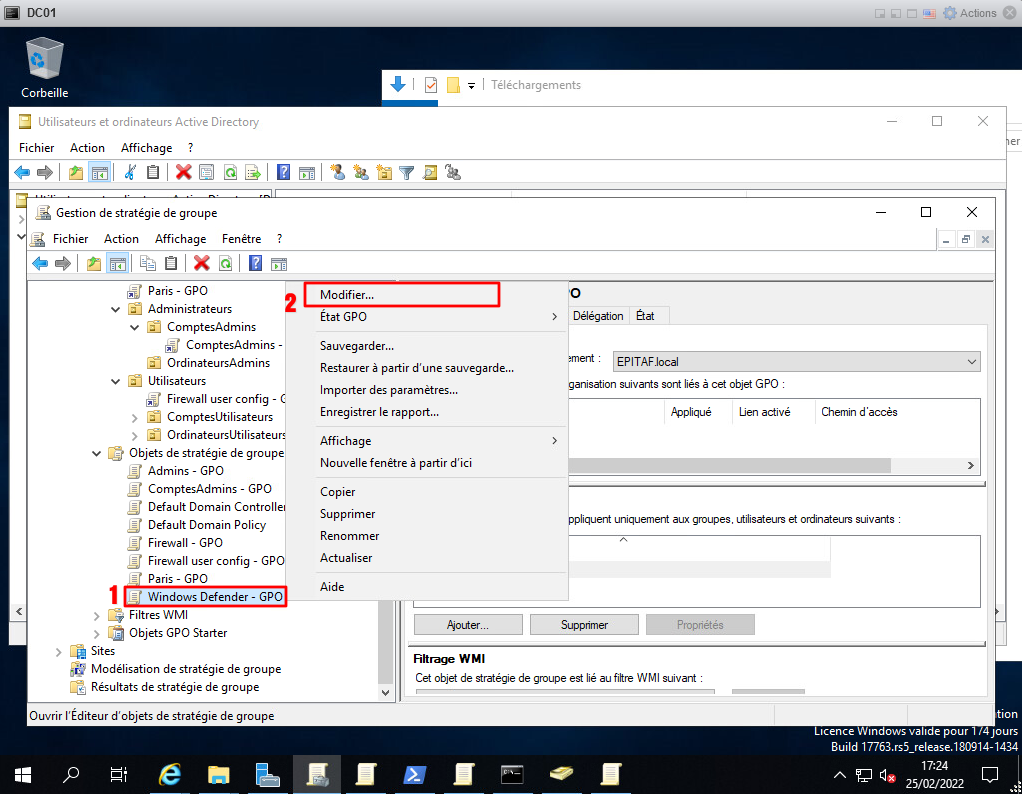Click the blue help icon in Gestion de stratégie toolbar
This screenshot has height=794, width=1022.
[x=256, y=263]
